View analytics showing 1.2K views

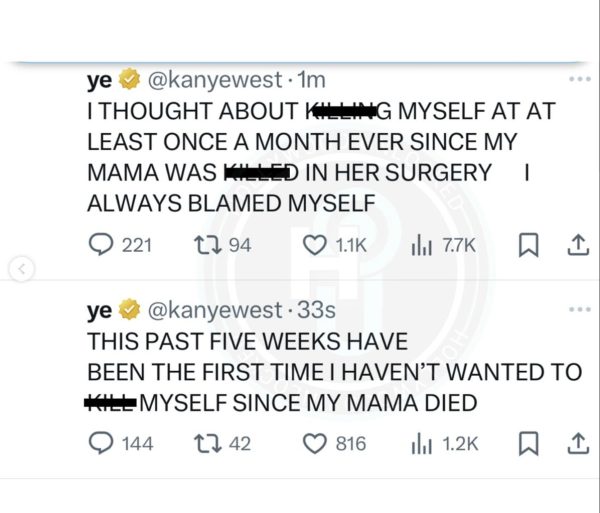(x=421, y=443)
